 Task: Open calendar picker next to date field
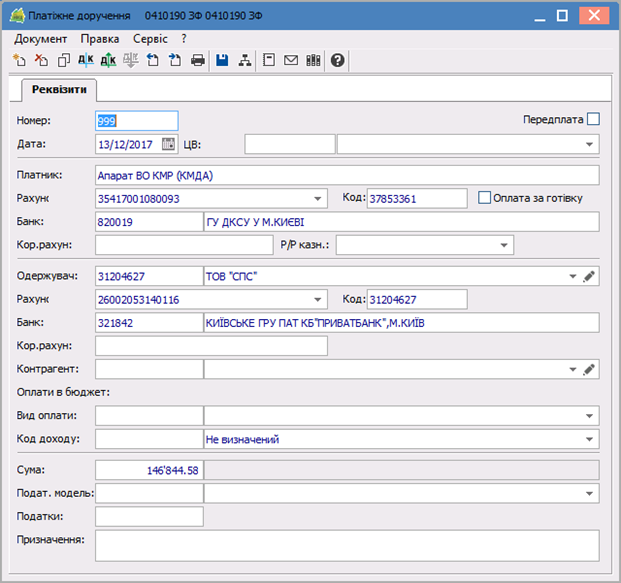tap(168, 144)
